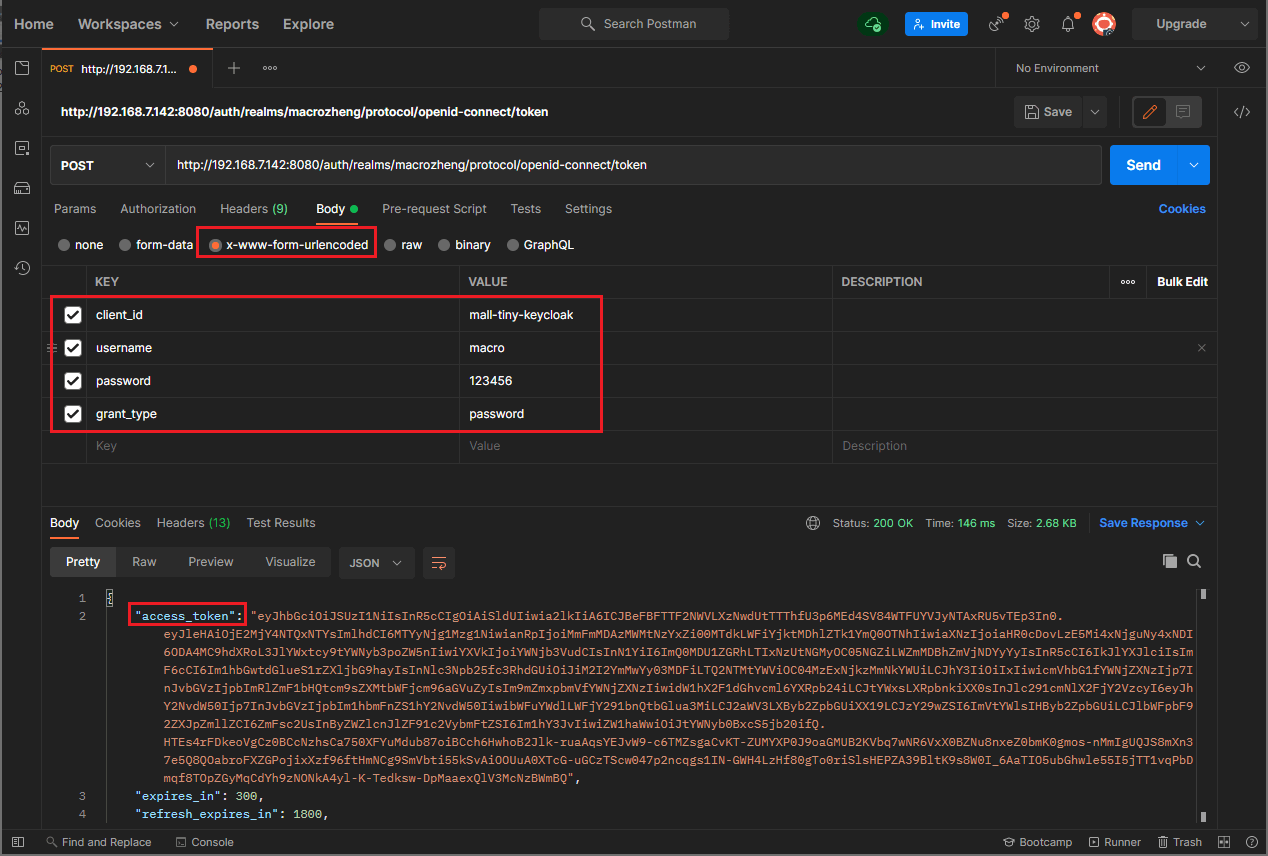
Task: Open the Monitors sidebar icon
Action: pos(22,228)
